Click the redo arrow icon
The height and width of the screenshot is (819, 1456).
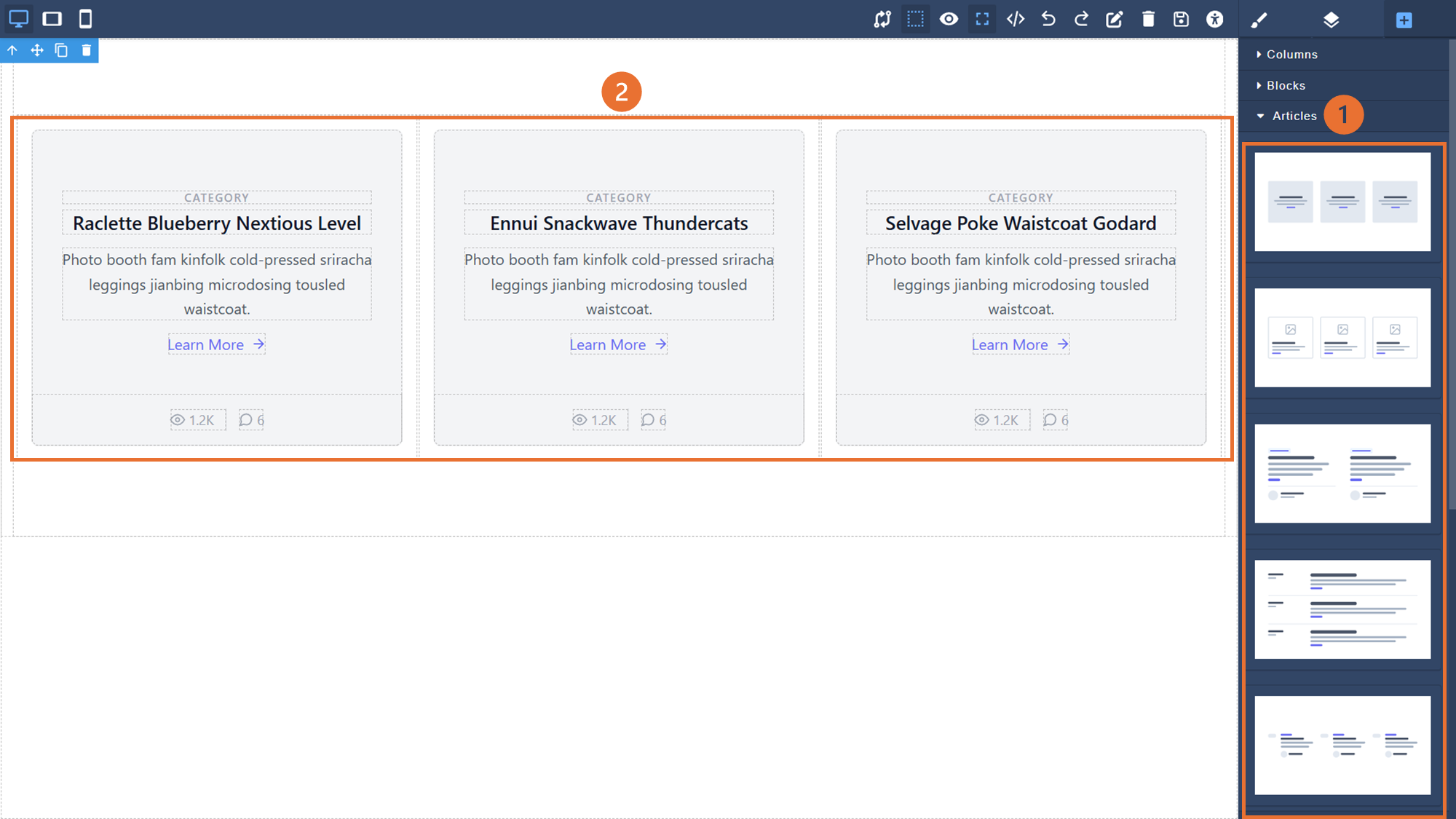(1081, 19)
